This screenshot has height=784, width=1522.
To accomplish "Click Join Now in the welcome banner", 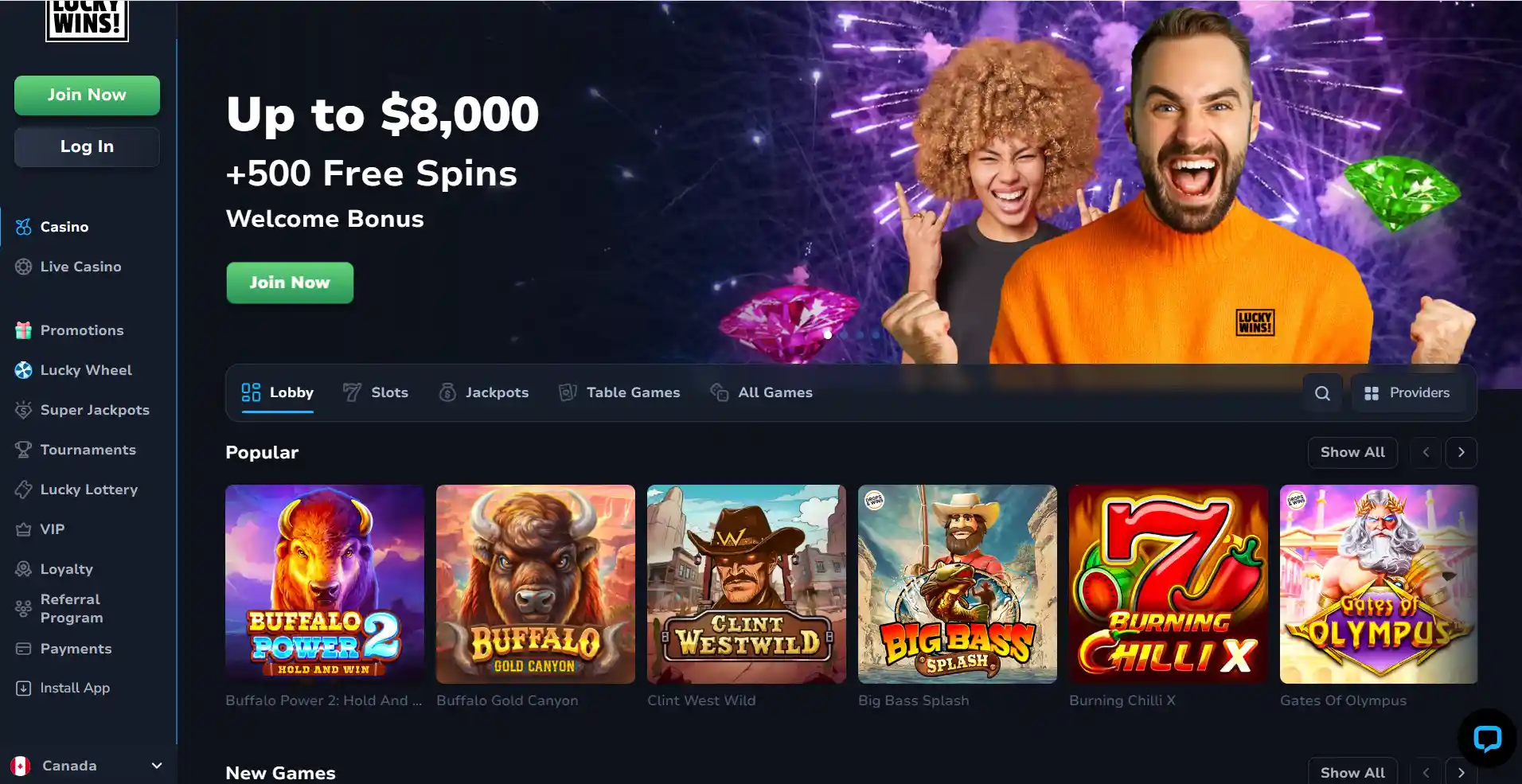I will tap(290, 283).
